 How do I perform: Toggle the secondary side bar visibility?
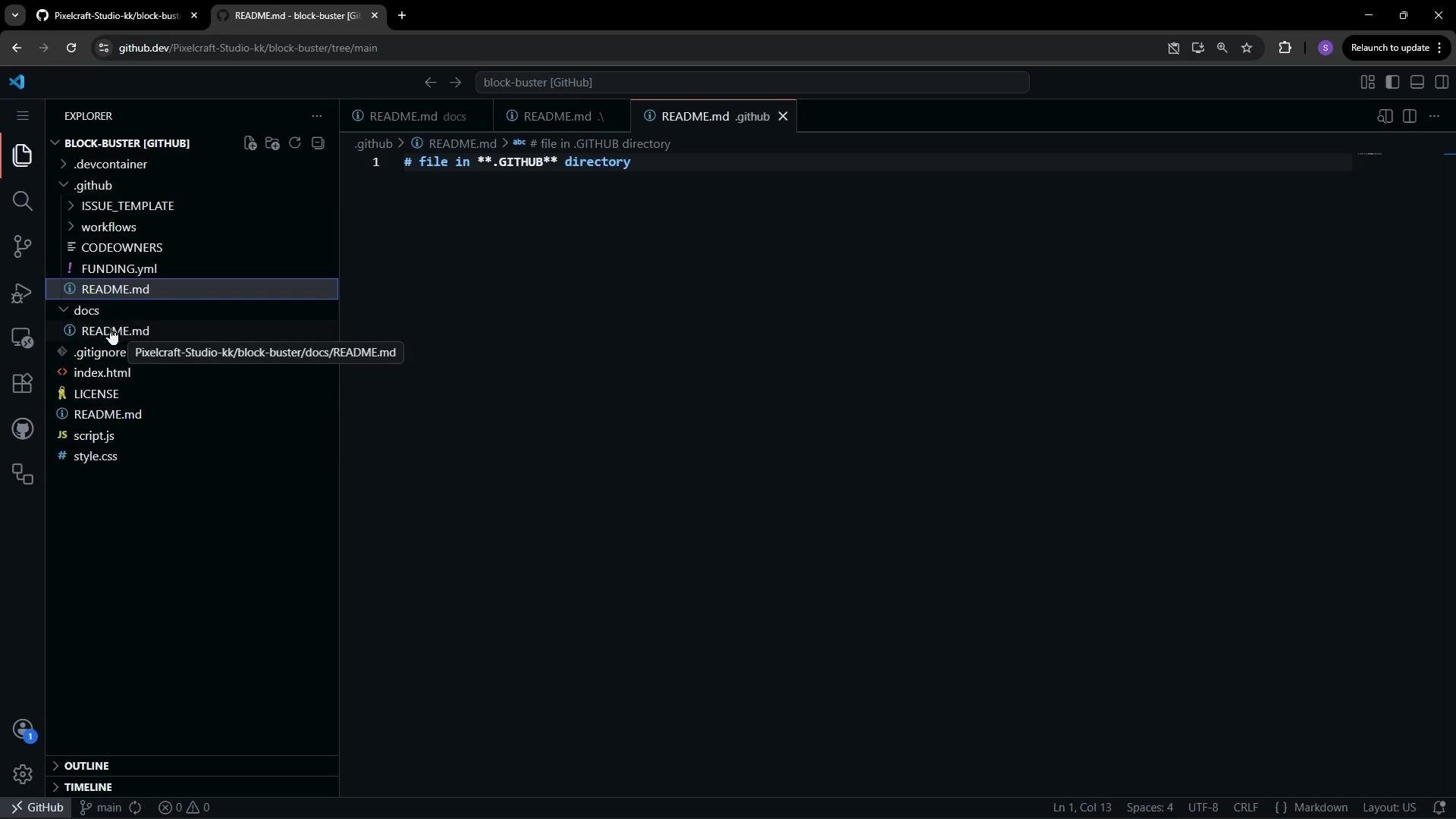coord(1442,82)
